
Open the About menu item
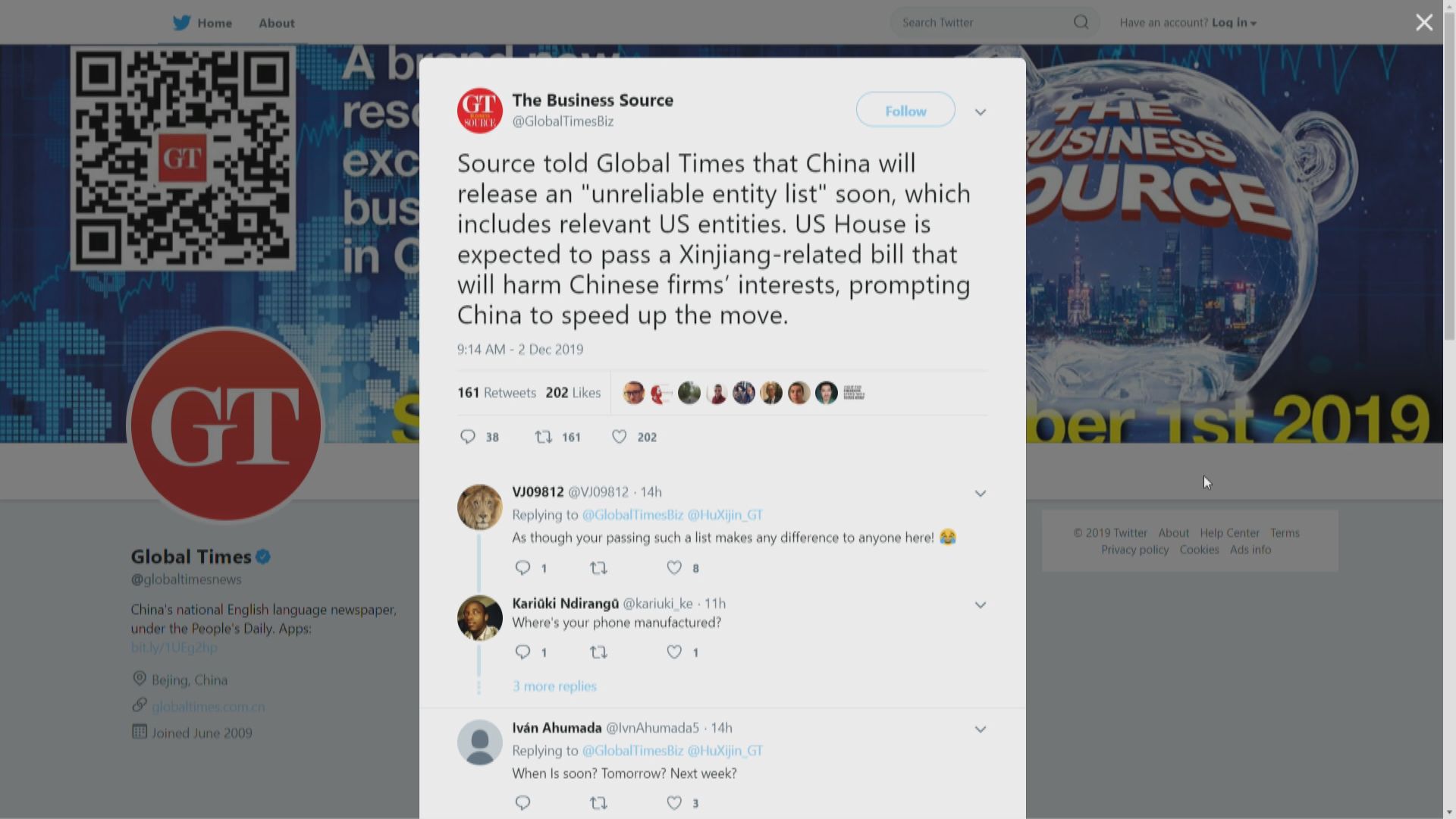click(x=277, y=23)
